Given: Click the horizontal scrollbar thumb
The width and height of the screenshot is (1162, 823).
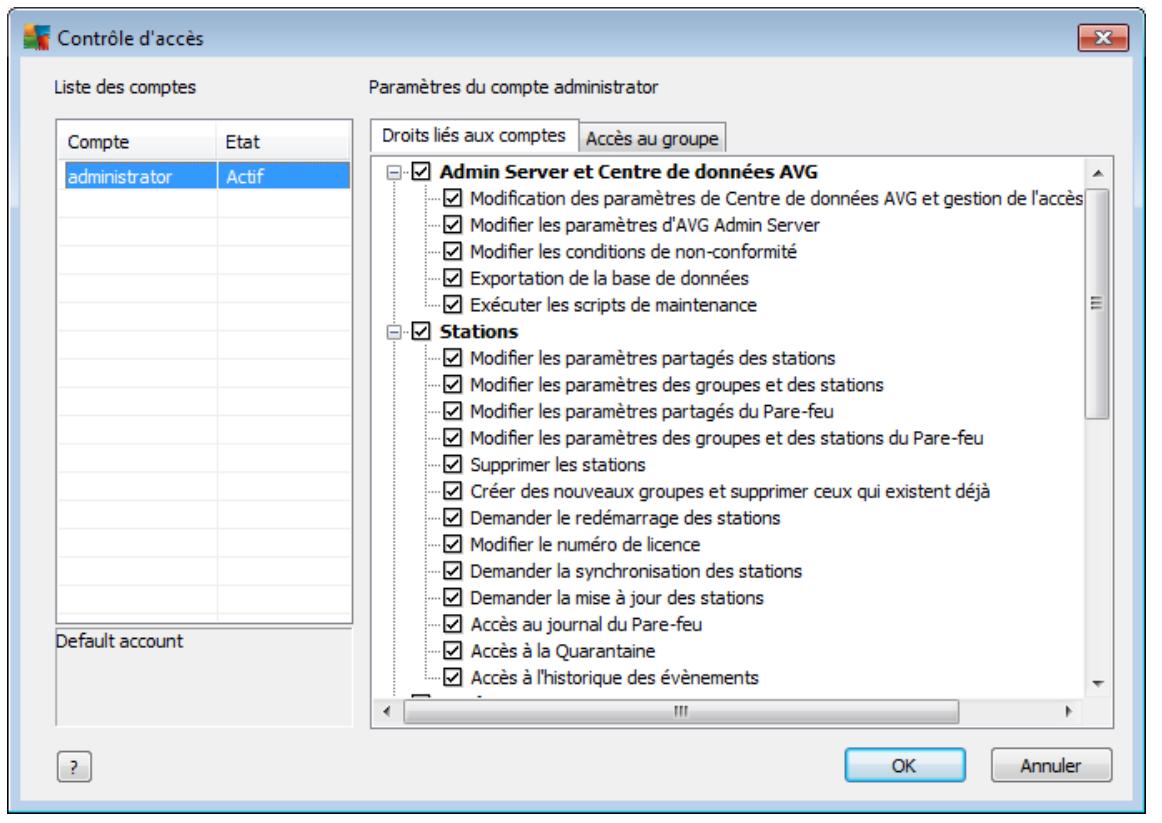Looking at the screenshot, I should [681, 711].
